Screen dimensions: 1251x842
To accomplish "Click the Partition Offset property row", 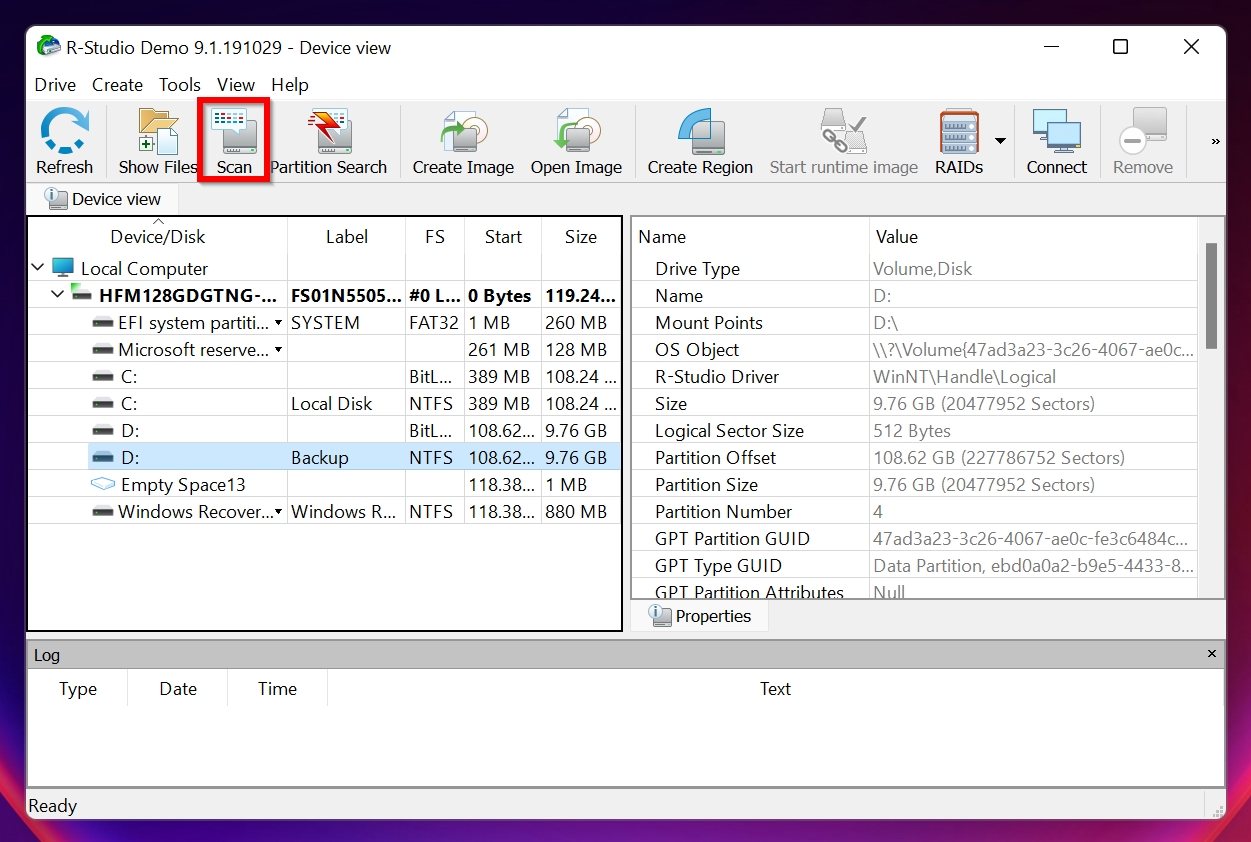I will [915, 458].
